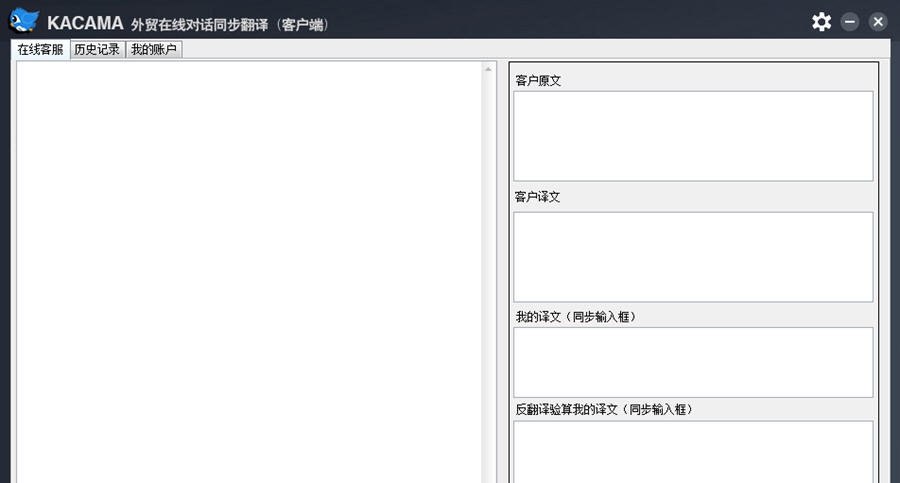Click the scroll-up arrow in chat pane
Image resolution: width=900 pixels, height=483 pixels.
coord(488,69)
